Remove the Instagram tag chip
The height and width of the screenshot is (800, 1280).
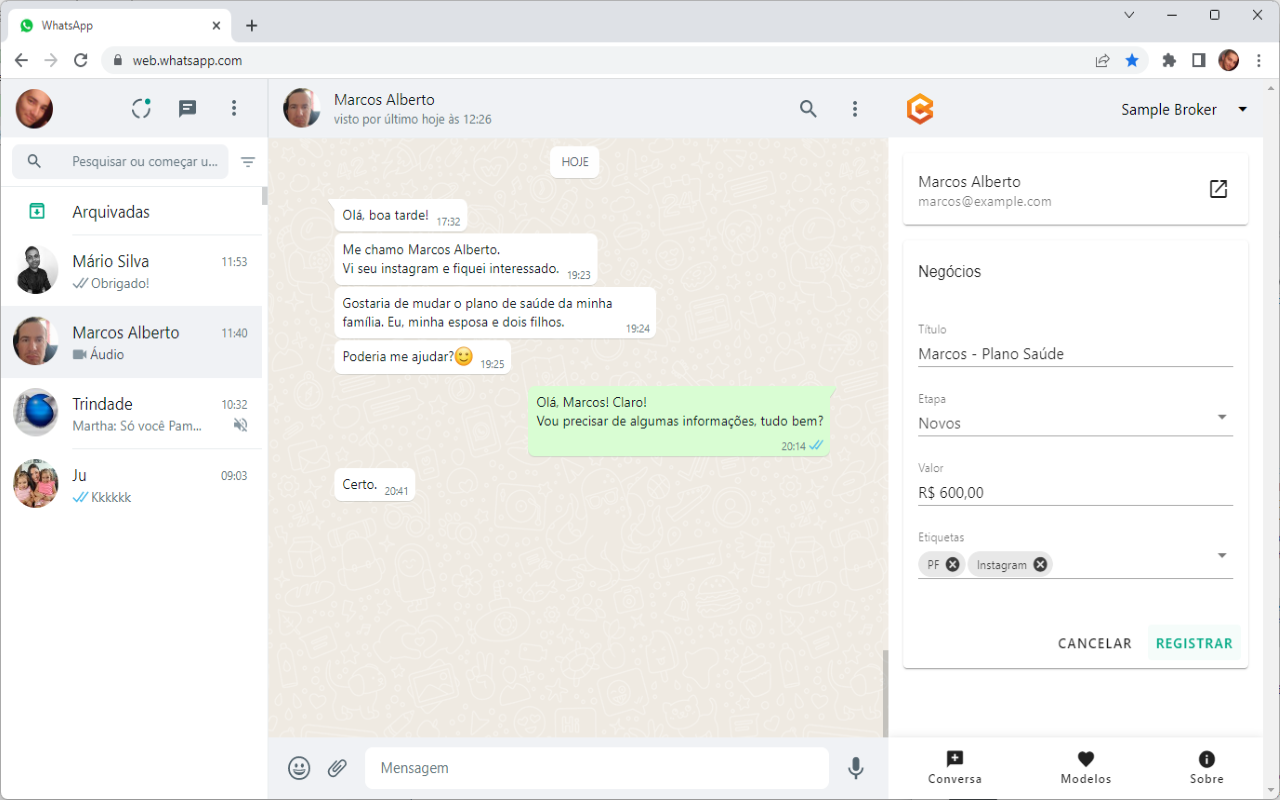(1040, 564)
